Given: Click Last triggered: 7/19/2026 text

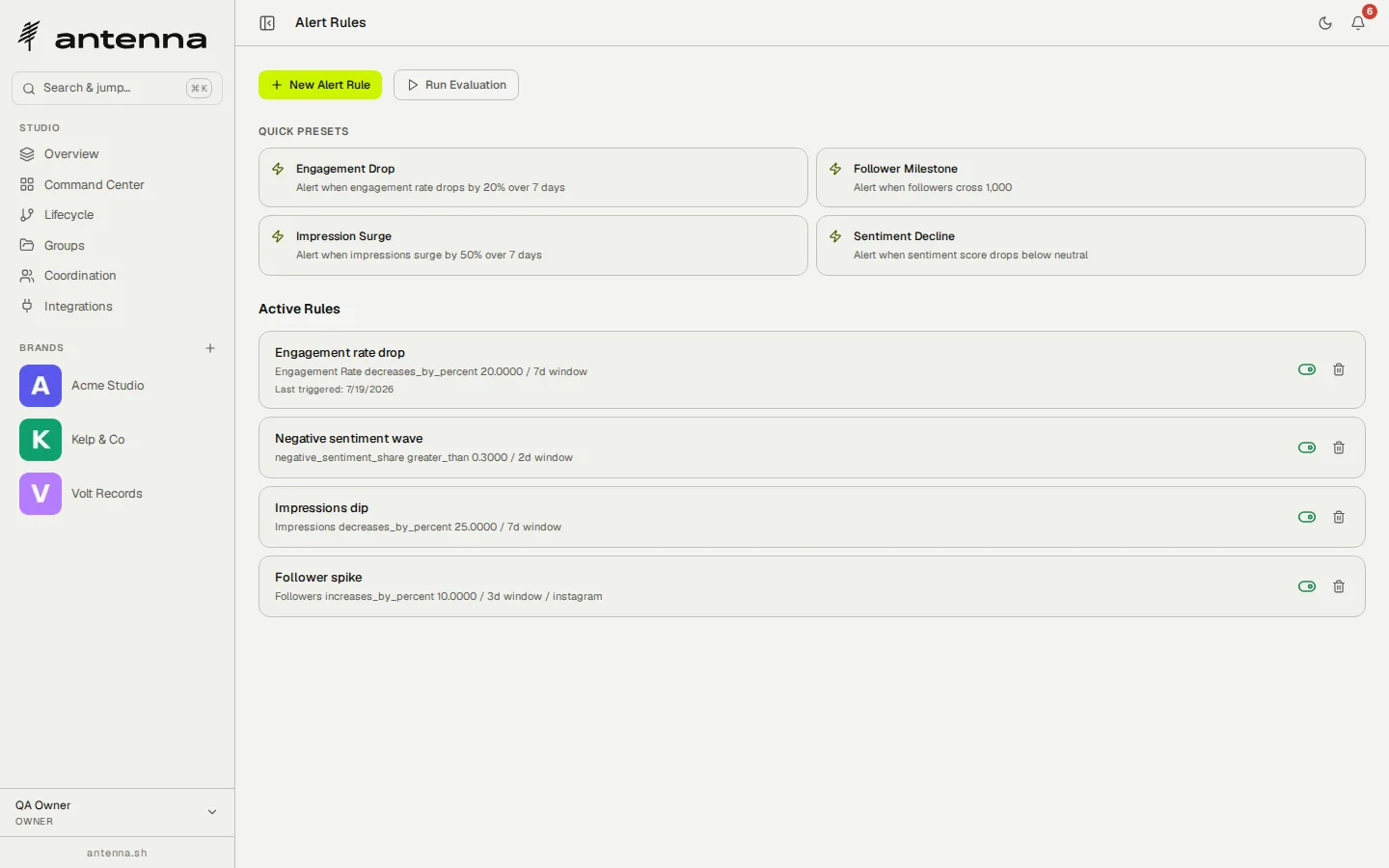Looking at the screenshot, I should point(334,390).
